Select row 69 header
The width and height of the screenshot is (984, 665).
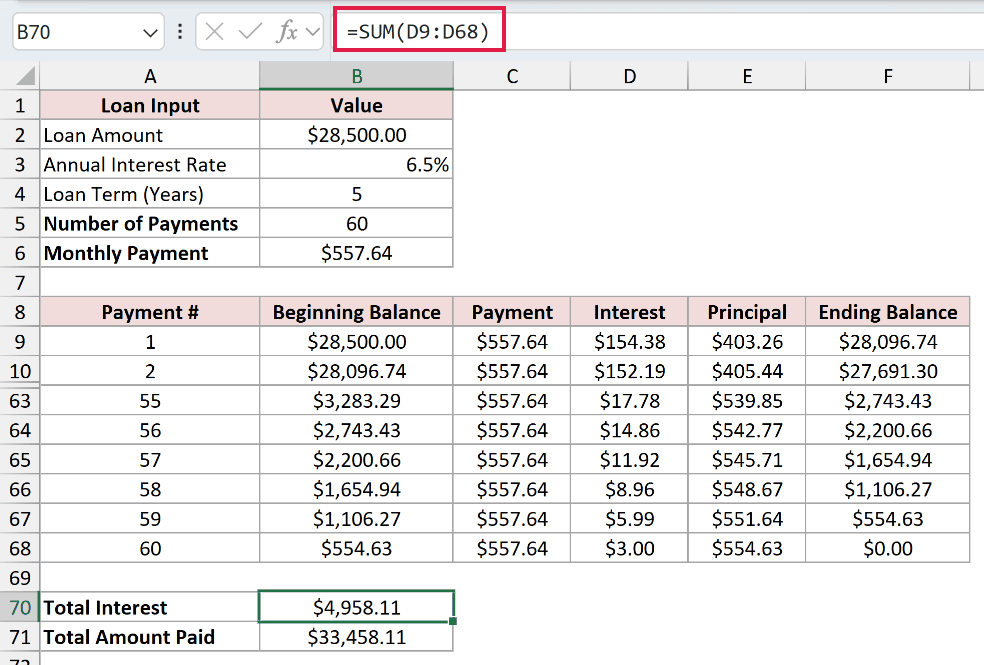pos(20,578)
